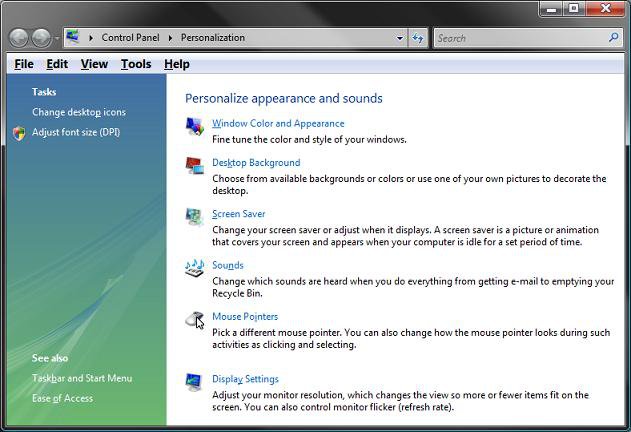
Task: Open the Mouse Pointers link
Action: click(x=245, y=316)
